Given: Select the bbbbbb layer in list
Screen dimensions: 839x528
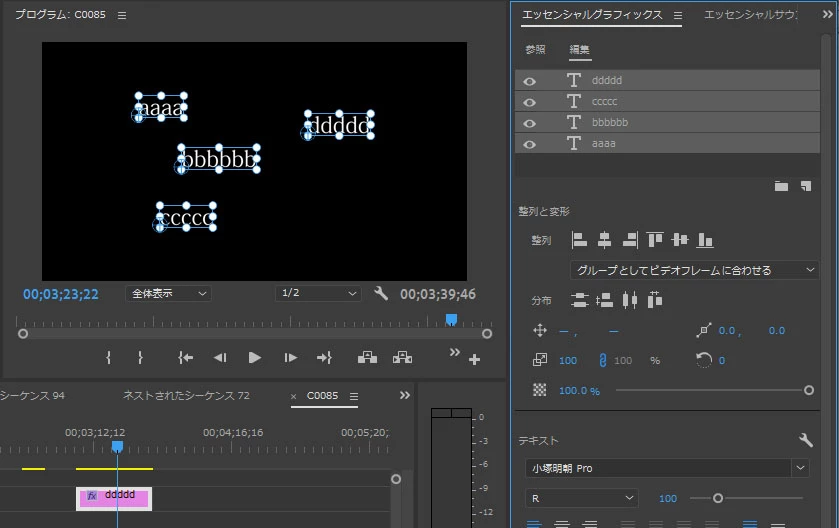Looking at the screenshot, I should [x=667, y=123].
